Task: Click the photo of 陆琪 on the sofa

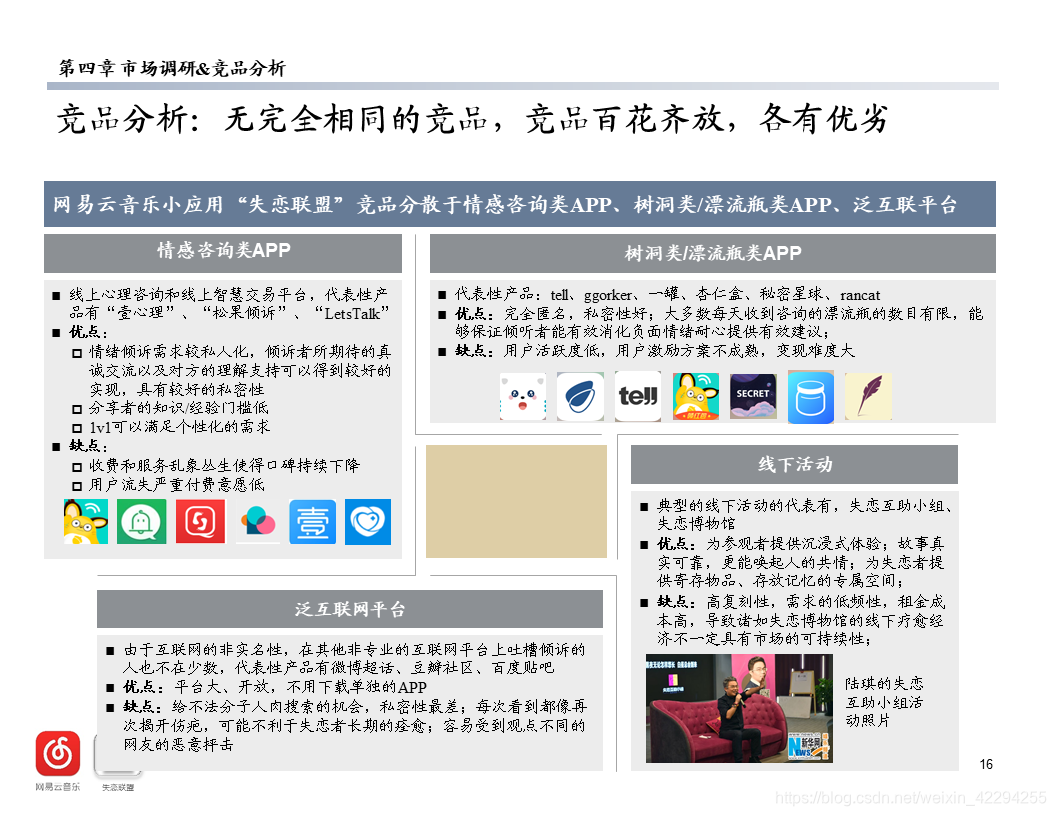Action: (x=739, y=708)
